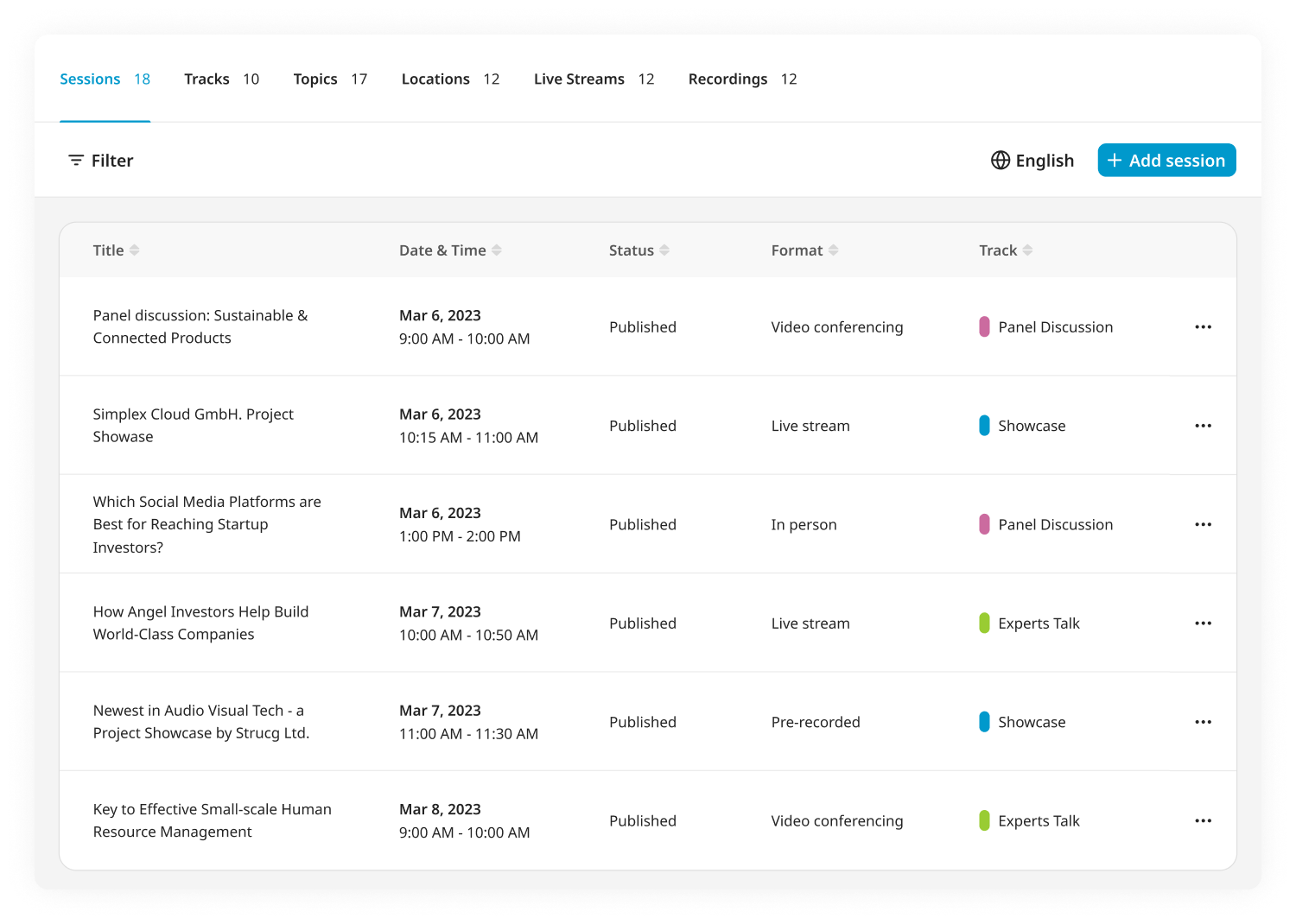Viewport: 1296px width, 924px height.
Task: Open 'How Angel Investors Help Build World-Class Companies'
Action: click(200, 623)
